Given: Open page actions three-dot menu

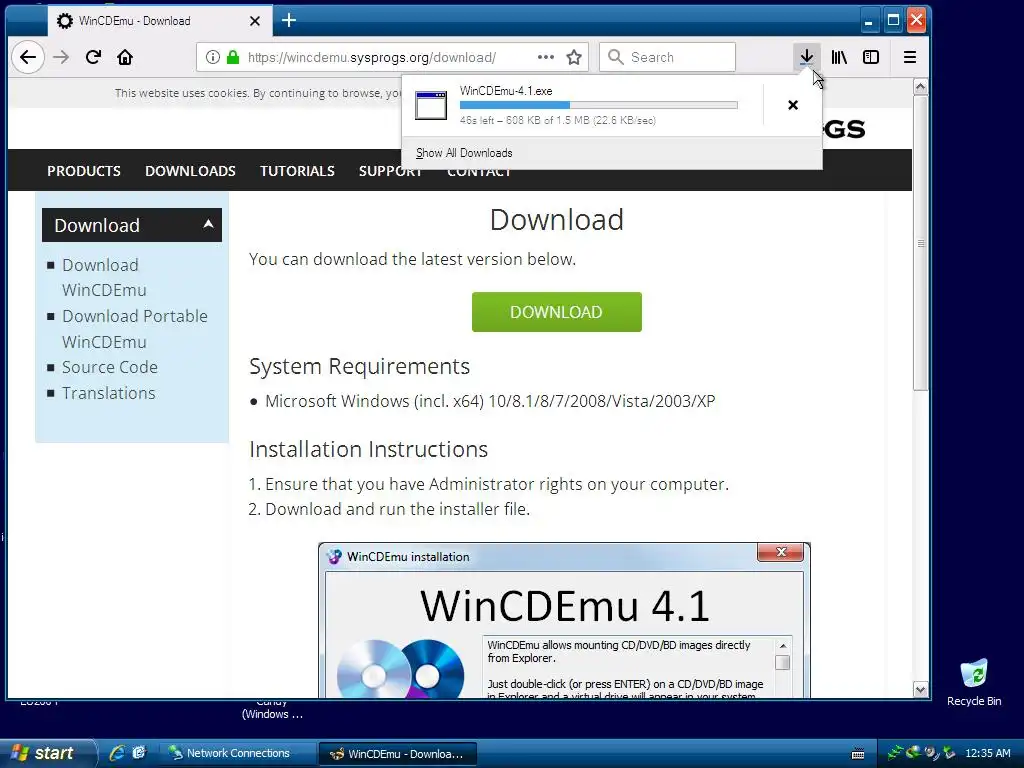Looking at the screenshot, I should 546,57.
